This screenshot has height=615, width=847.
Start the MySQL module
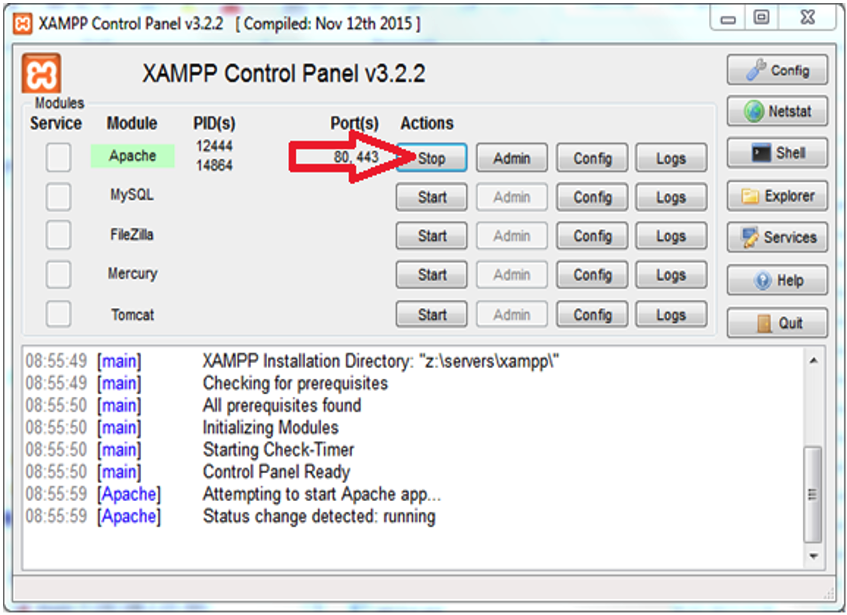click(x=432, y=197)
